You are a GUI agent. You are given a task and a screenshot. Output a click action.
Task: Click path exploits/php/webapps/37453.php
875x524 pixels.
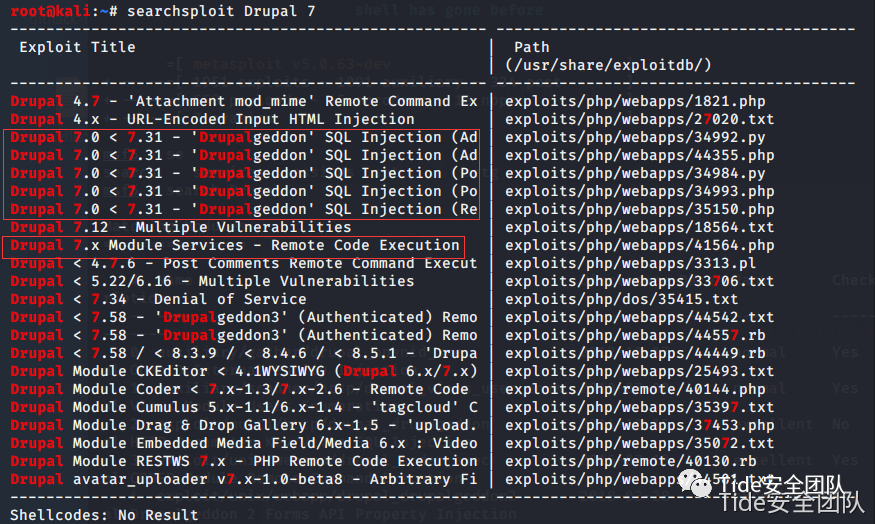pos(640,425)
